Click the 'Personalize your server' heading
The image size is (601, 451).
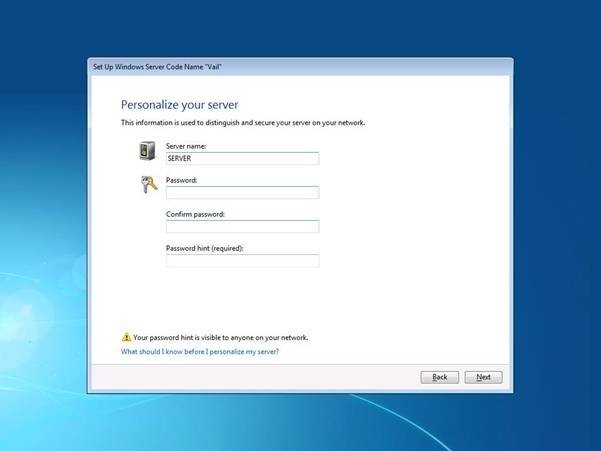[x=179, y=105]
